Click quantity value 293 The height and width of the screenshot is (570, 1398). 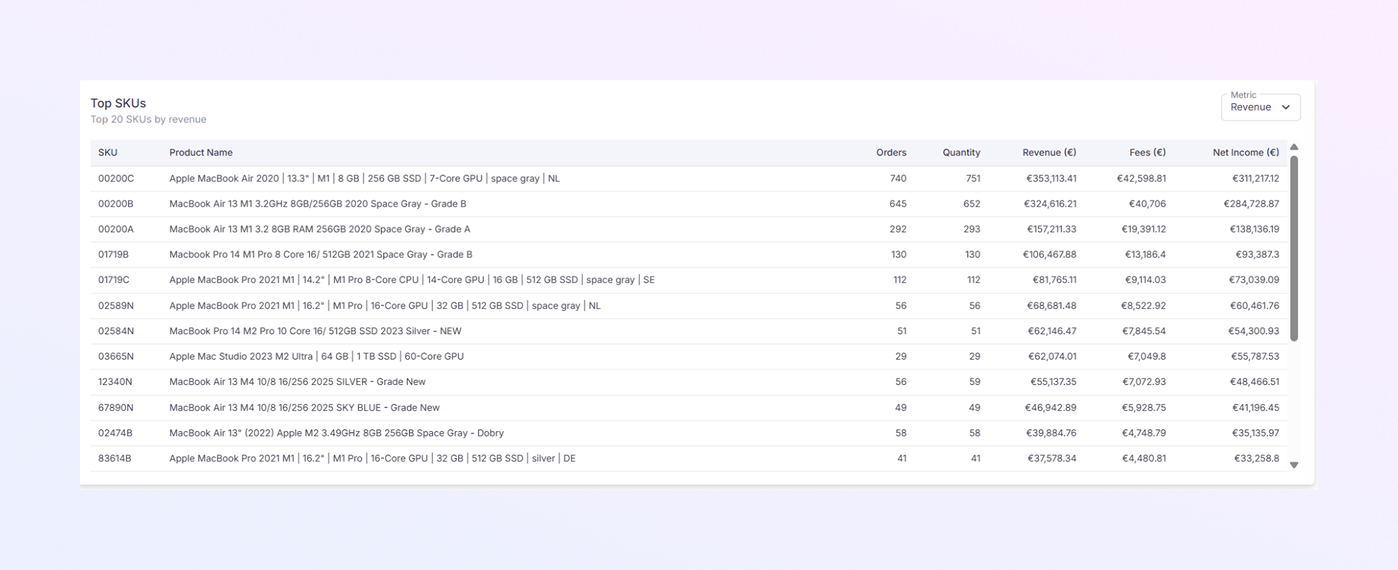(972, 230)
